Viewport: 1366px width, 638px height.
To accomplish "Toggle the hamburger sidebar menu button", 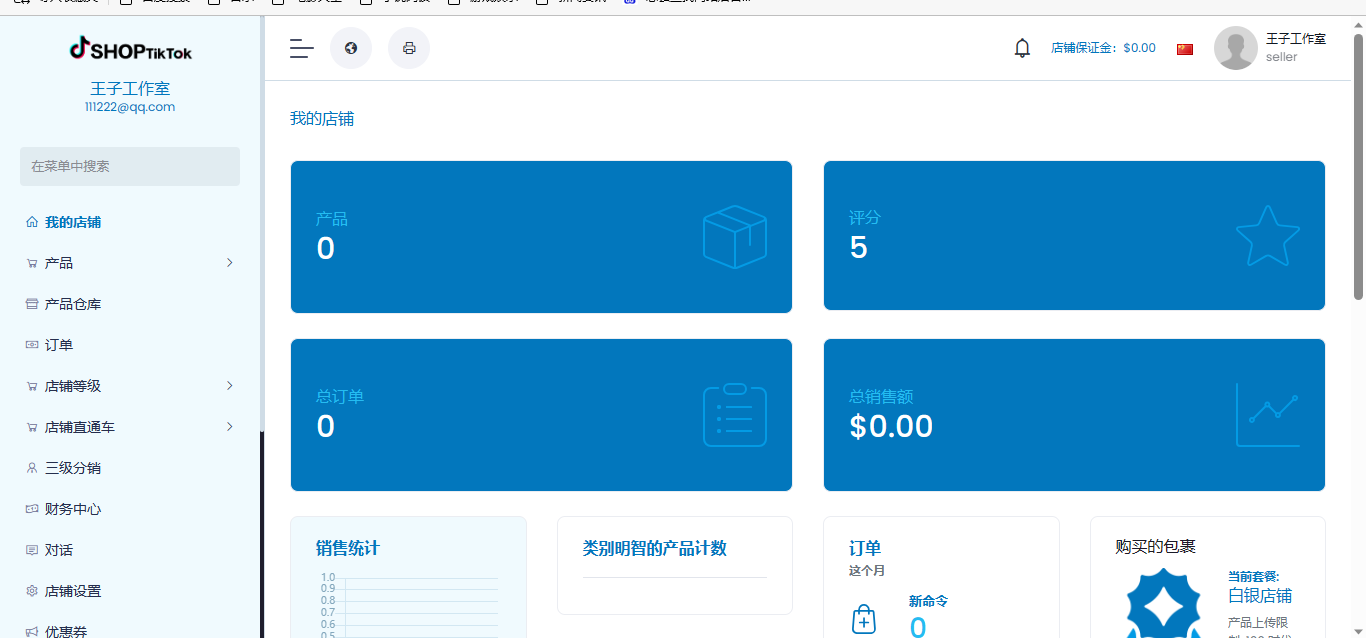I will [302, 48].
